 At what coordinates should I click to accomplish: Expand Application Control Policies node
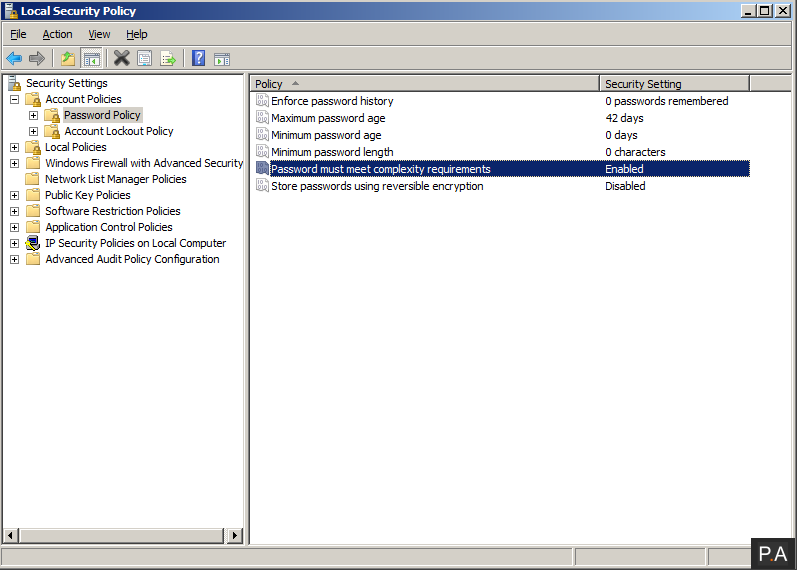(x=15, y=227)
